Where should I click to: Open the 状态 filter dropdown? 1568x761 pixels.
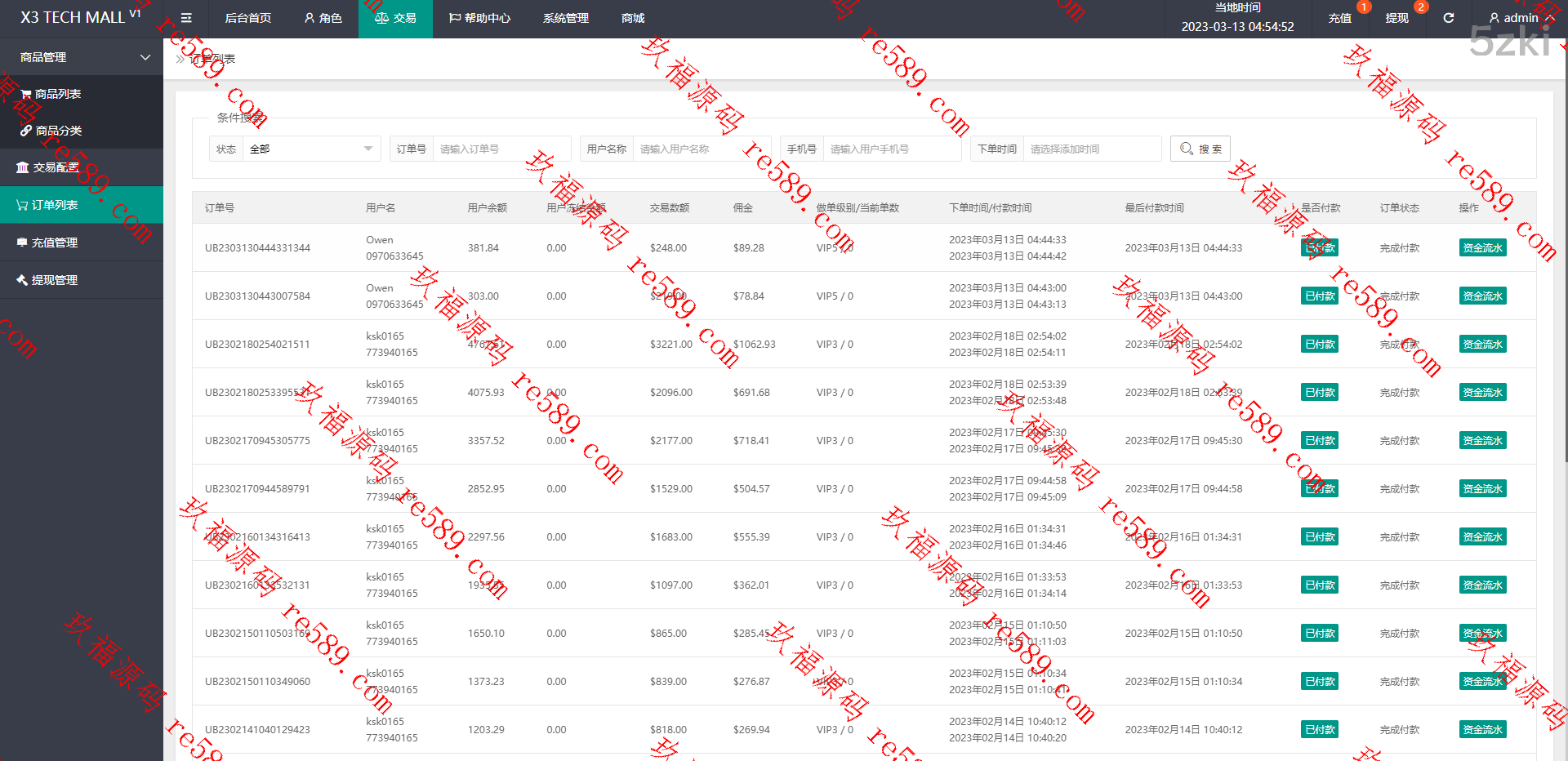tap(310, 149)
